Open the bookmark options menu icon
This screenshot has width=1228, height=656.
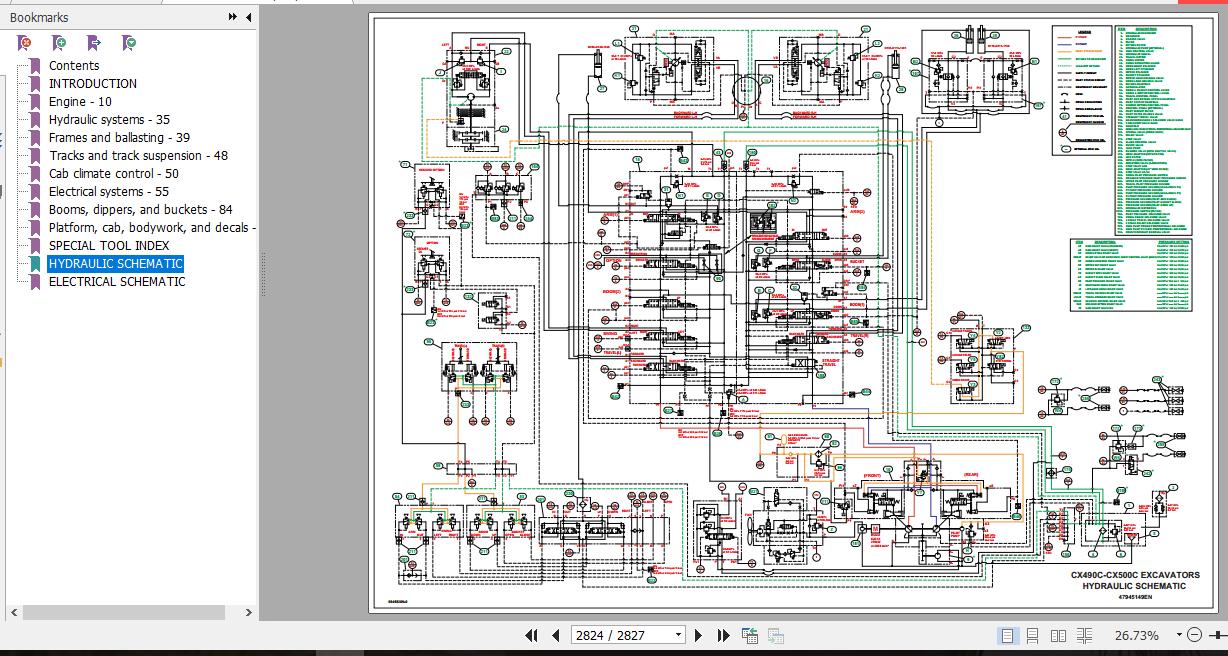tap(129, 43)
